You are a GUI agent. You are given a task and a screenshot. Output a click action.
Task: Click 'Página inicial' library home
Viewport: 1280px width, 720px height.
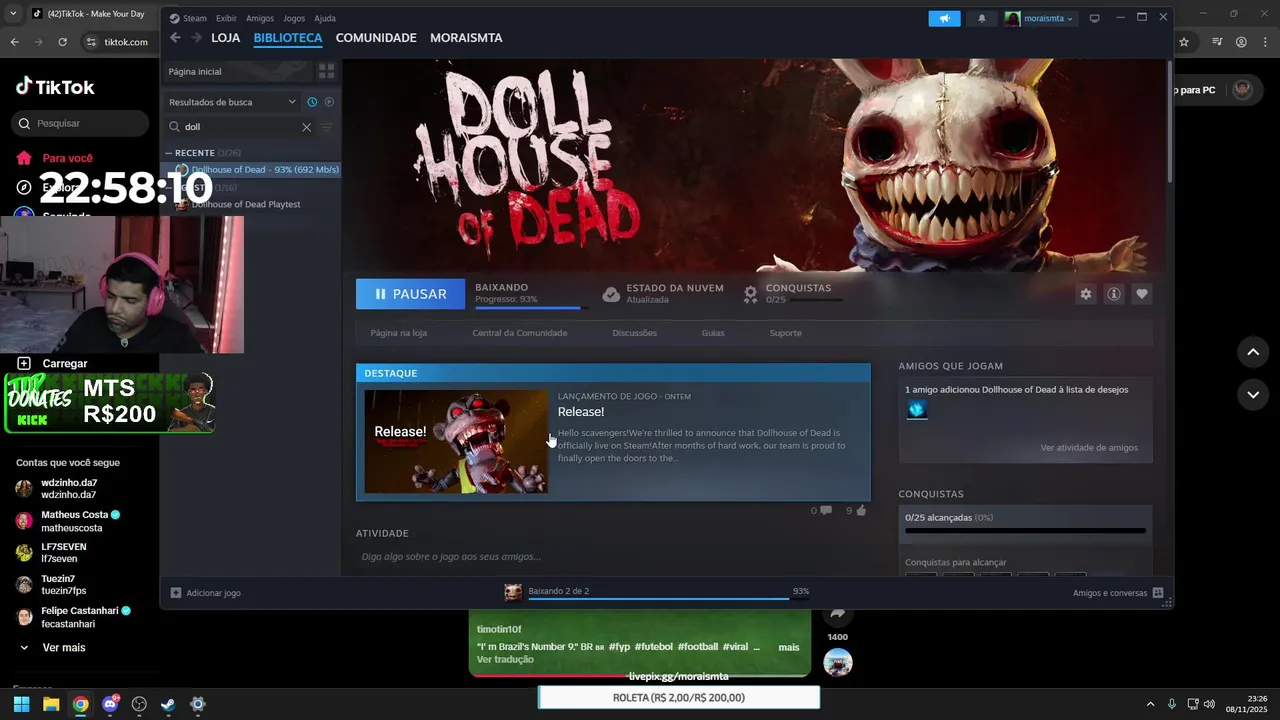pyautogui.click(x=237, y=72)
